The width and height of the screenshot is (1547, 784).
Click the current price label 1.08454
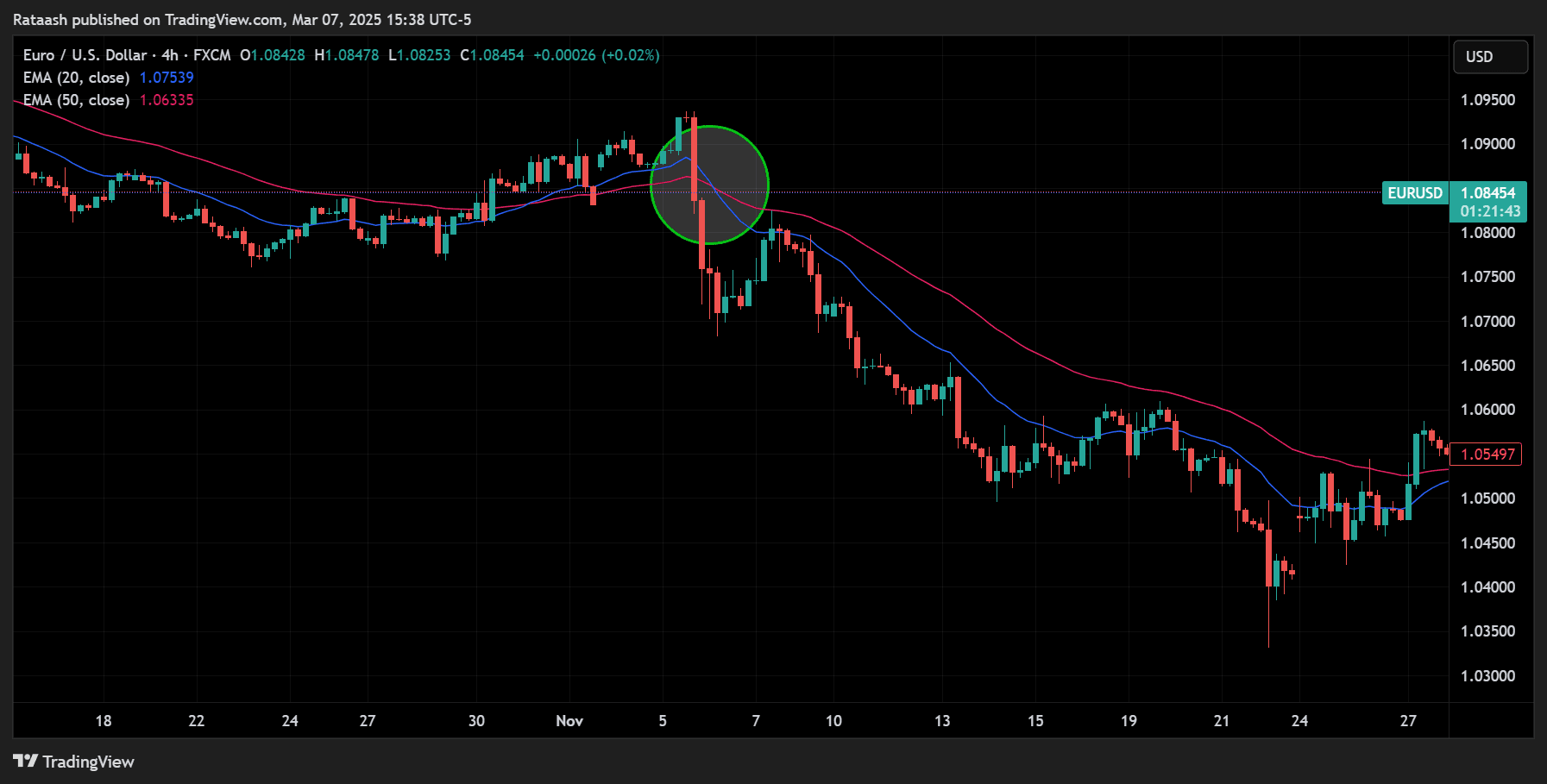click(x=1490, y=193)
